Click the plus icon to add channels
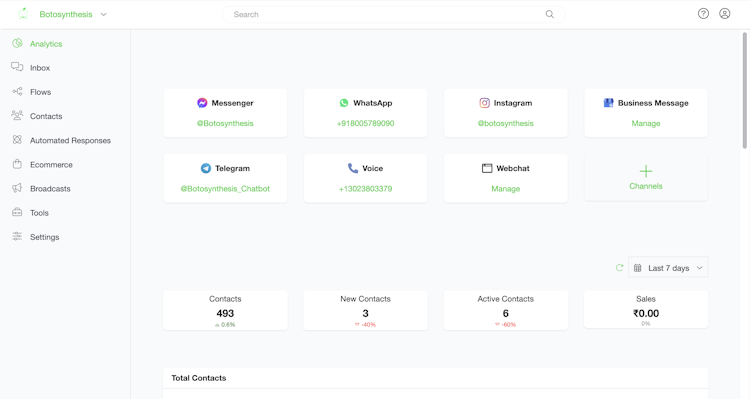This screenshot has width=750, height=399. click(x=646, y=171)
